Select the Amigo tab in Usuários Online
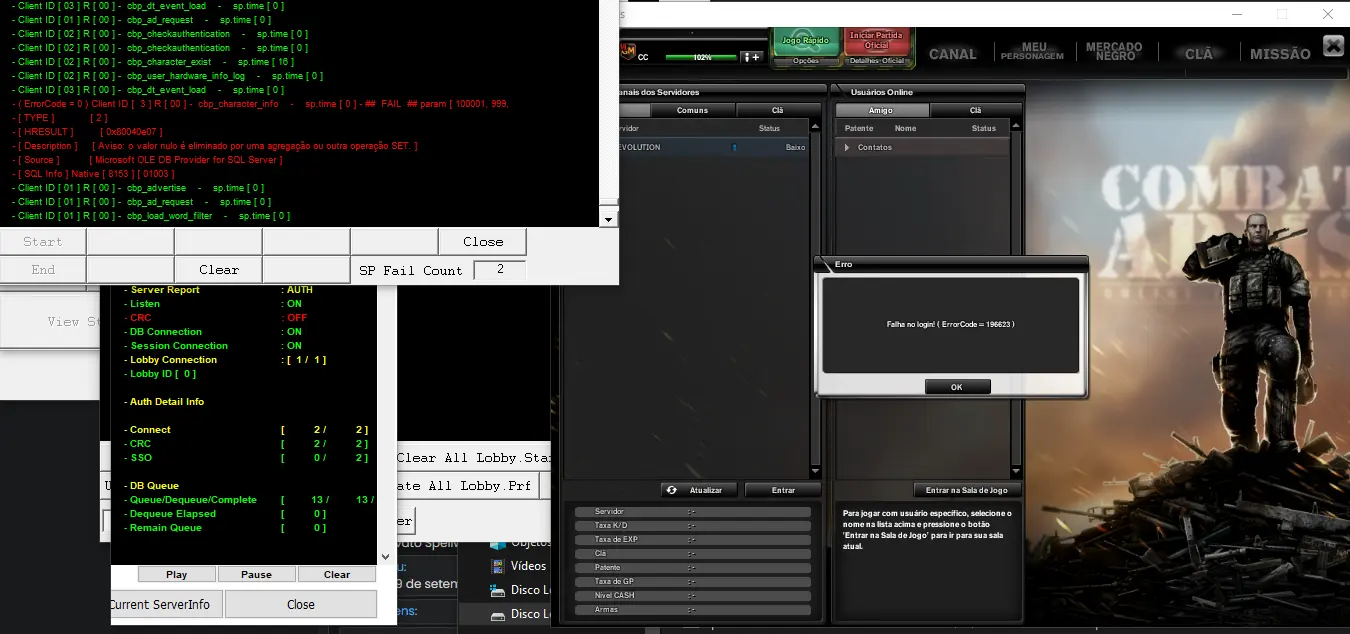The height and width of the screenshot is (634, 1350). coord(881,110)
